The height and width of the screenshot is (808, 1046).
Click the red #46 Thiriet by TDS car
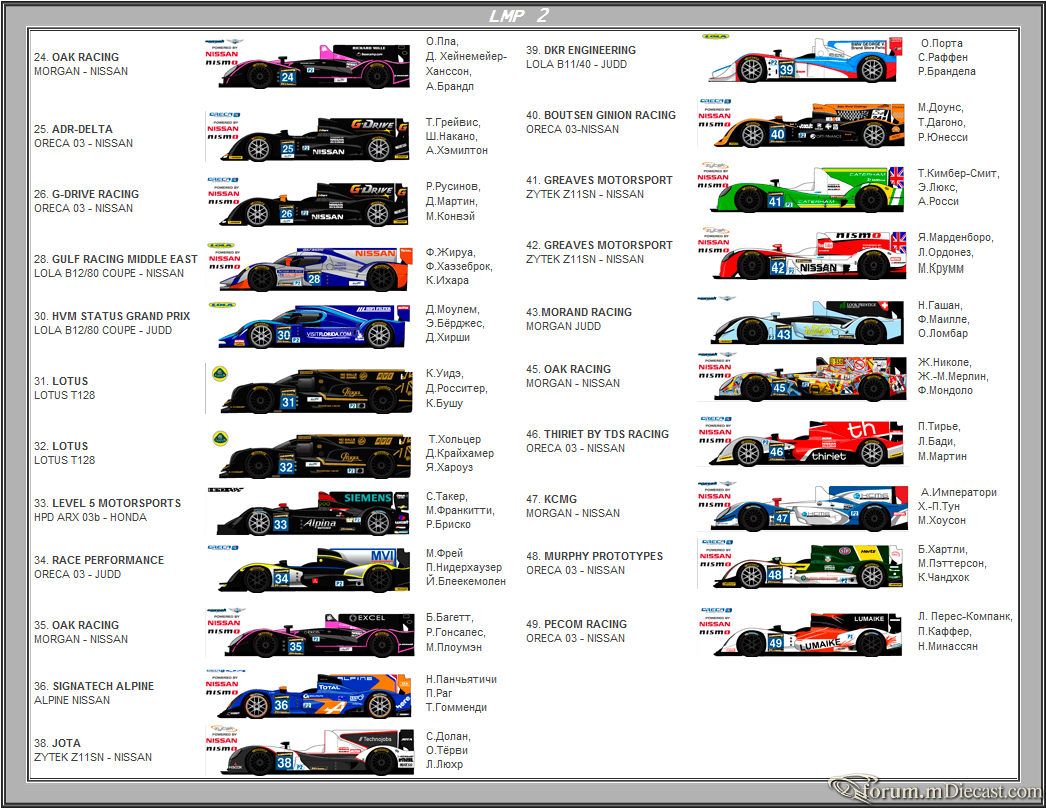pyautogui.click(x=805, y=443)
